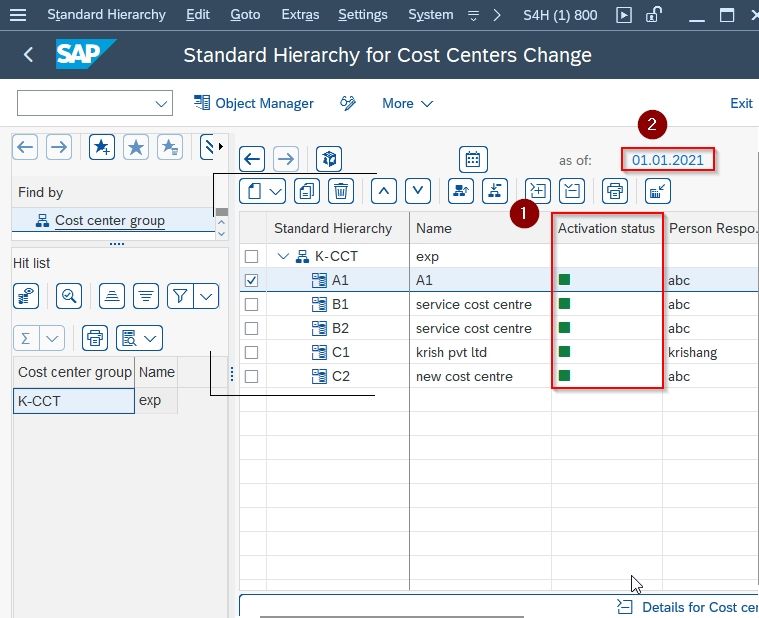Open the hit list layout dropdown
Viewport: 759px width, 618px height.
tap(139, 338)
